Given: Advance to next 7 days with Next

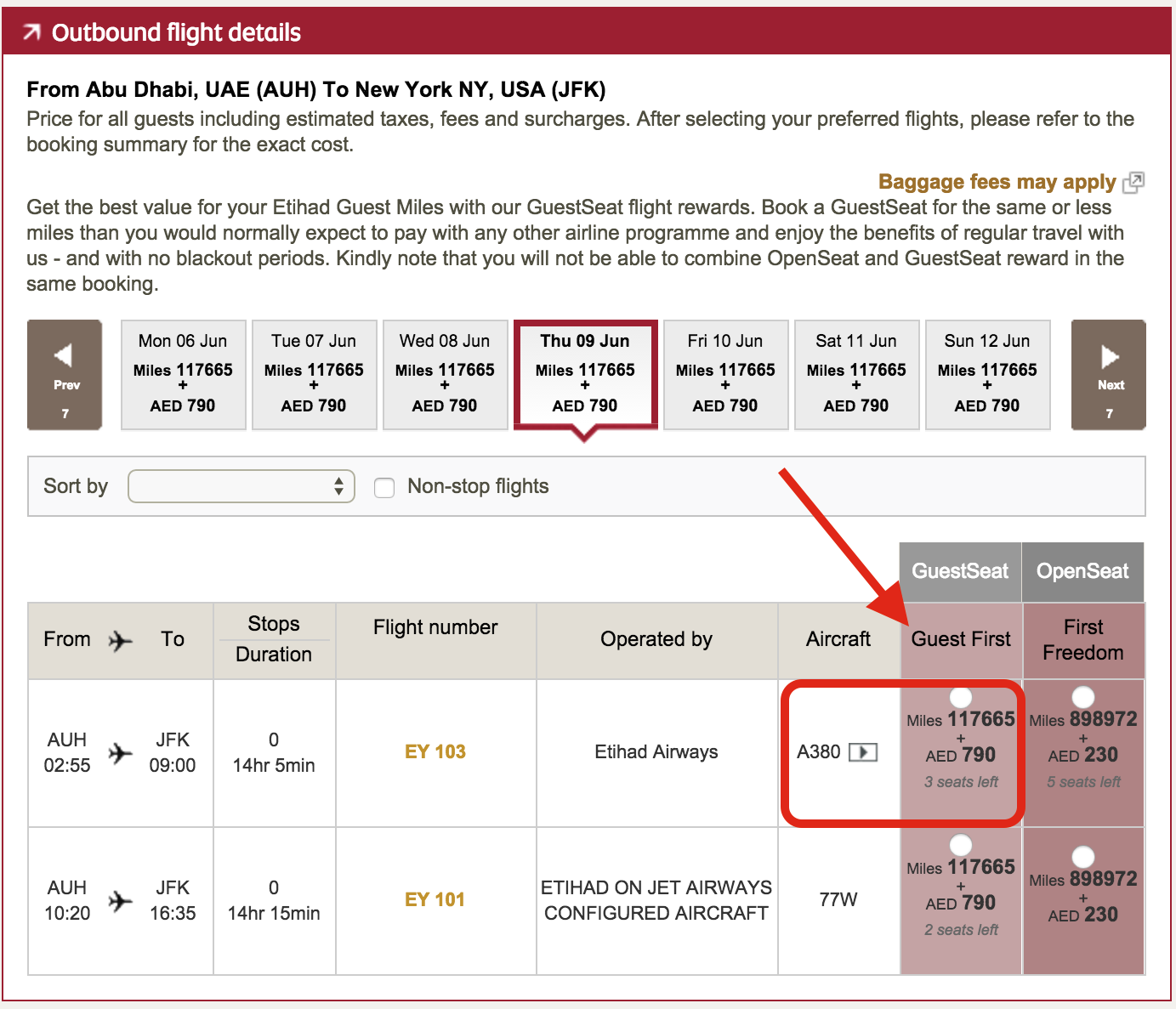Looking at the screenshot, I should tap(1109, 375).
